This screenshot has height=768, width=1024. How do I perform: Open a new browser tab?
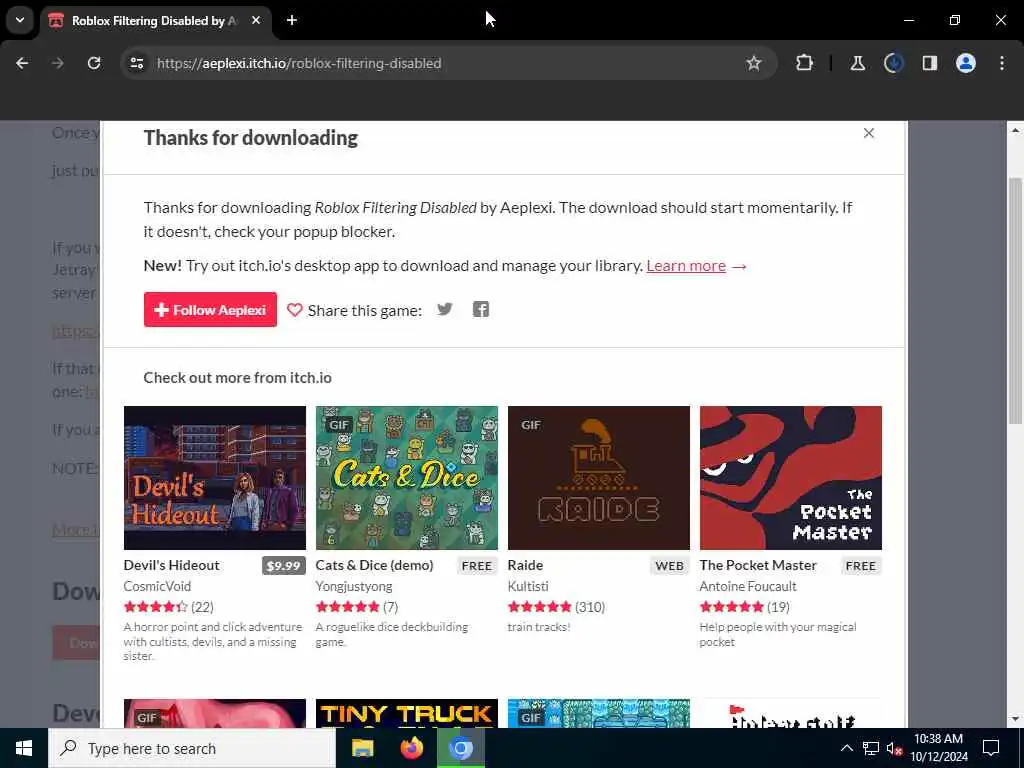tap(292, 20)
